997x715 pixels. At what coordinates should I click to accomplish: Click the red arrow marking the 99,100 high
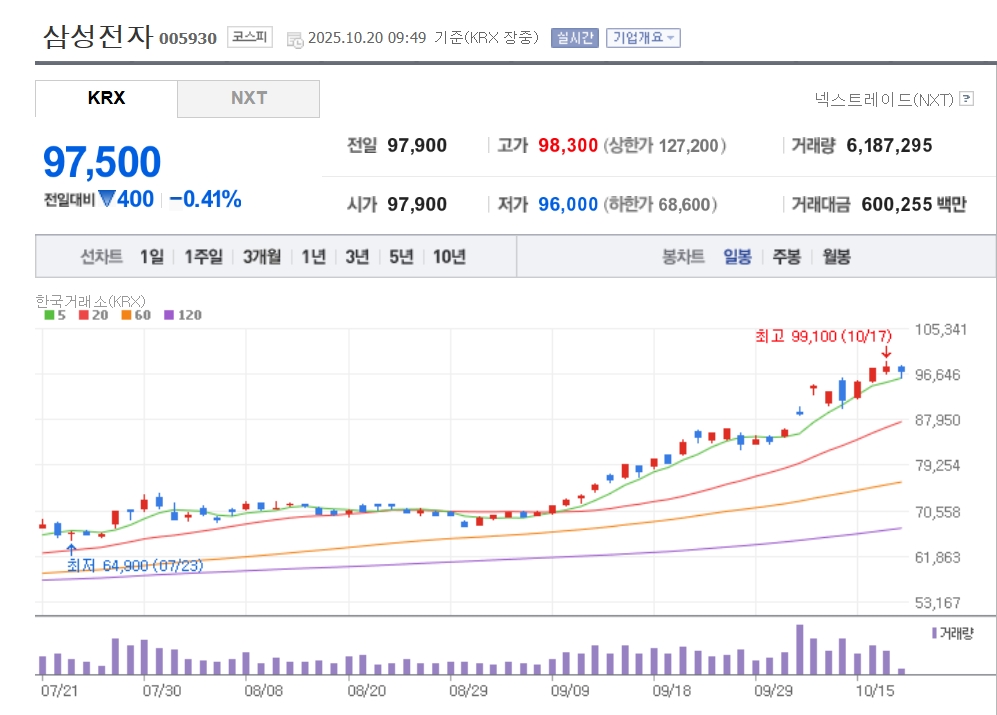point(886,352)
